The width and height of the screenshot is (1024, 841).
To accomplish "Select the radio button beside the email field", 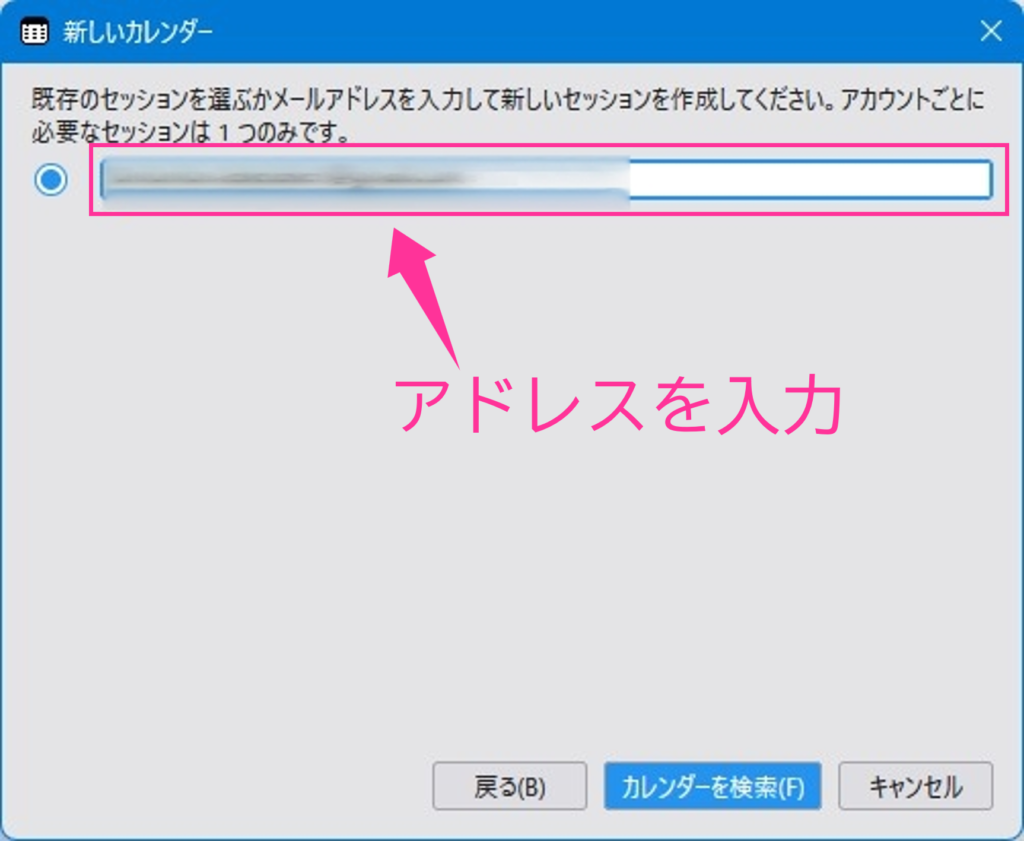I will (51, 180).
